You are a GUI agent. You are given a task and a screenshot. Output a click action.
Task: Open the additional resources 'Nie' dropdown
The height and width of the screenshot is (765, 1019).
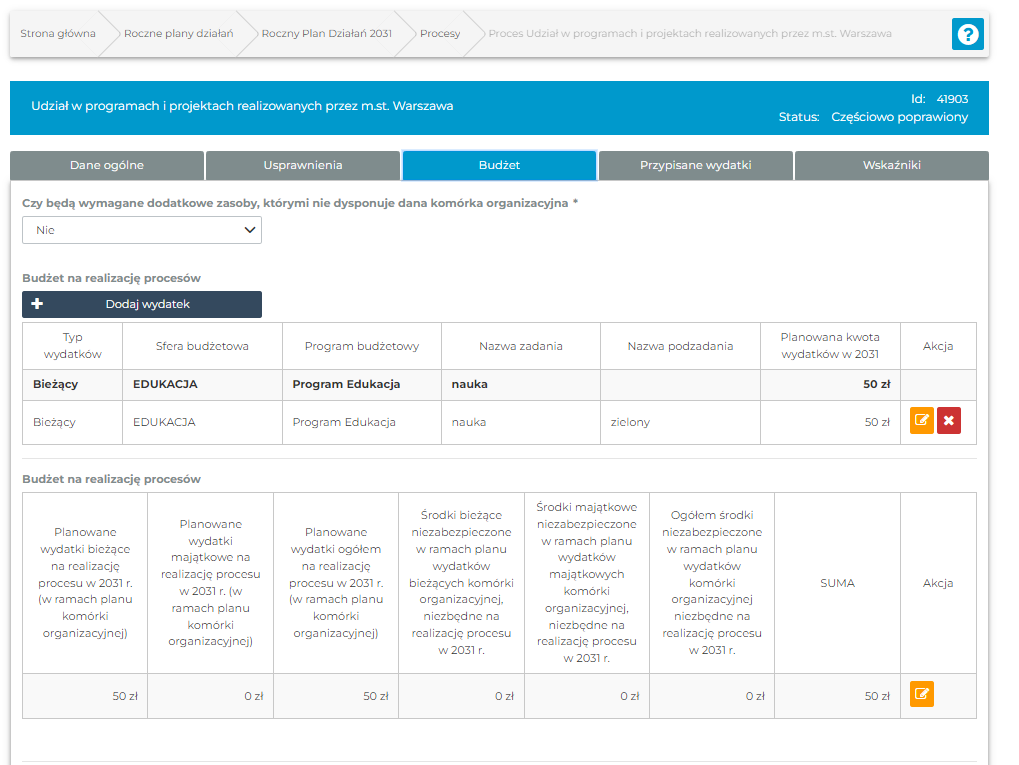click(x=142, y=230)
